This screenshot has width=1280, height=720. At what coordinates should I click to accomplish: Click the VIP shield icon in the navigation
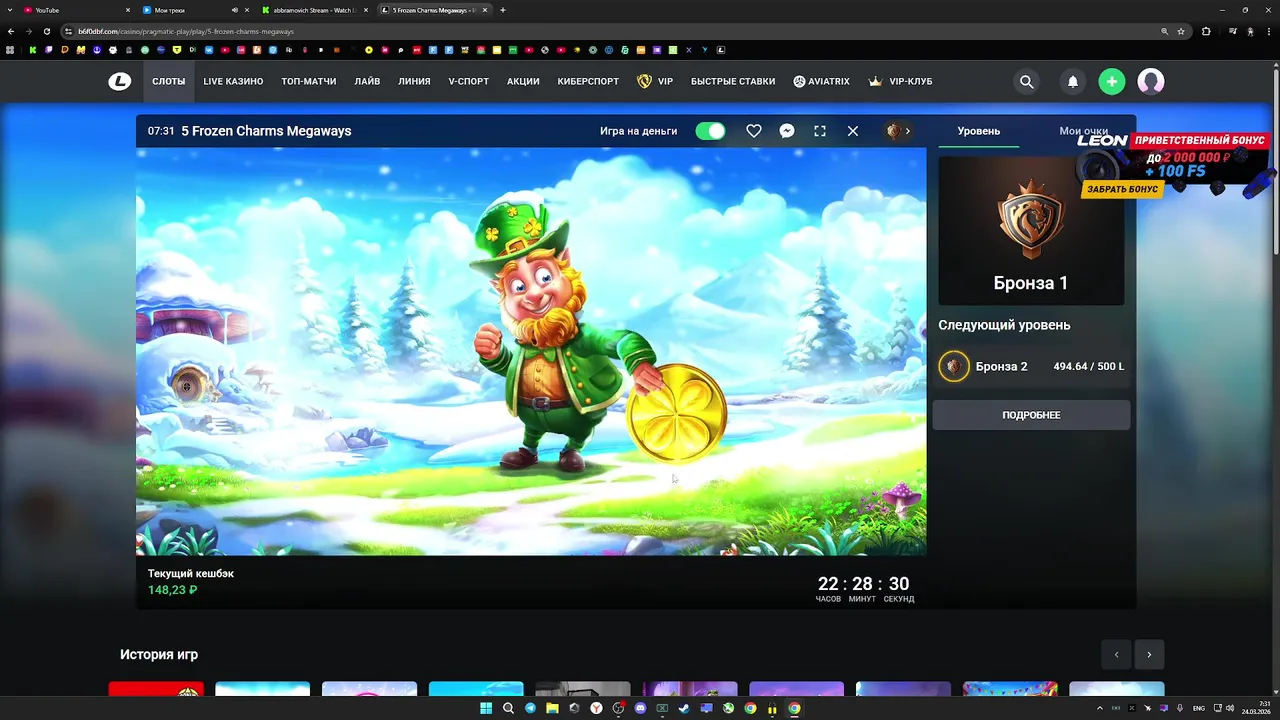click(645, 81)
